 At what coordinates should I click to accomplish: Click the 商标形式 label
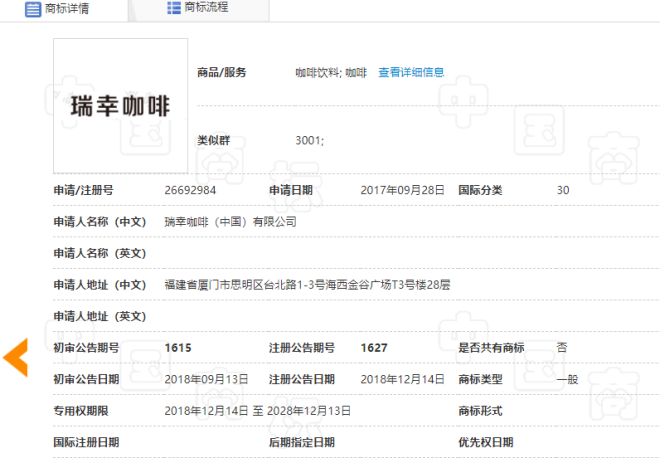click(480, 411)
